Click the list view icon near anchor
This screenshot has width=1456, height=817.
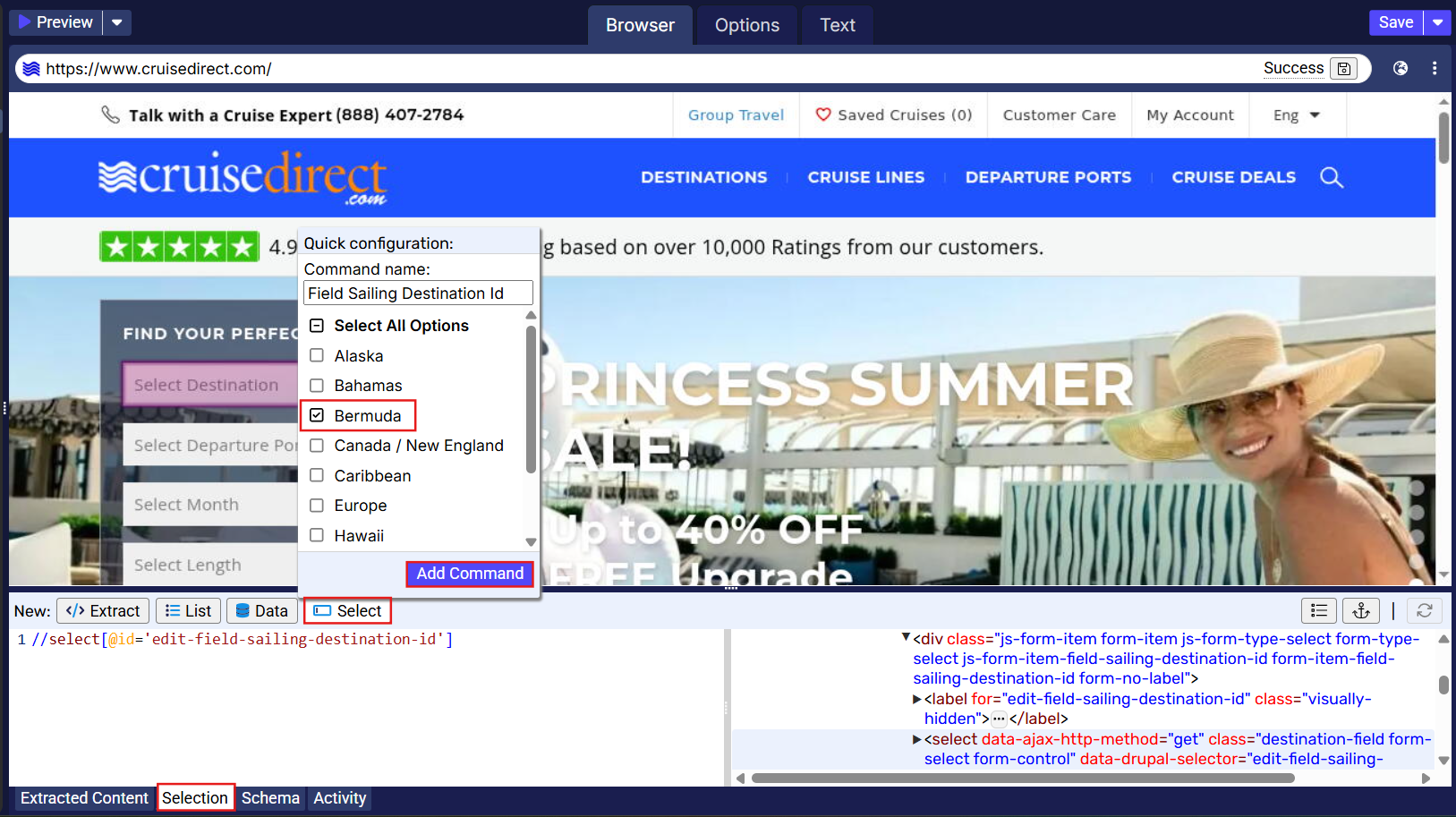click(1318, 610)
